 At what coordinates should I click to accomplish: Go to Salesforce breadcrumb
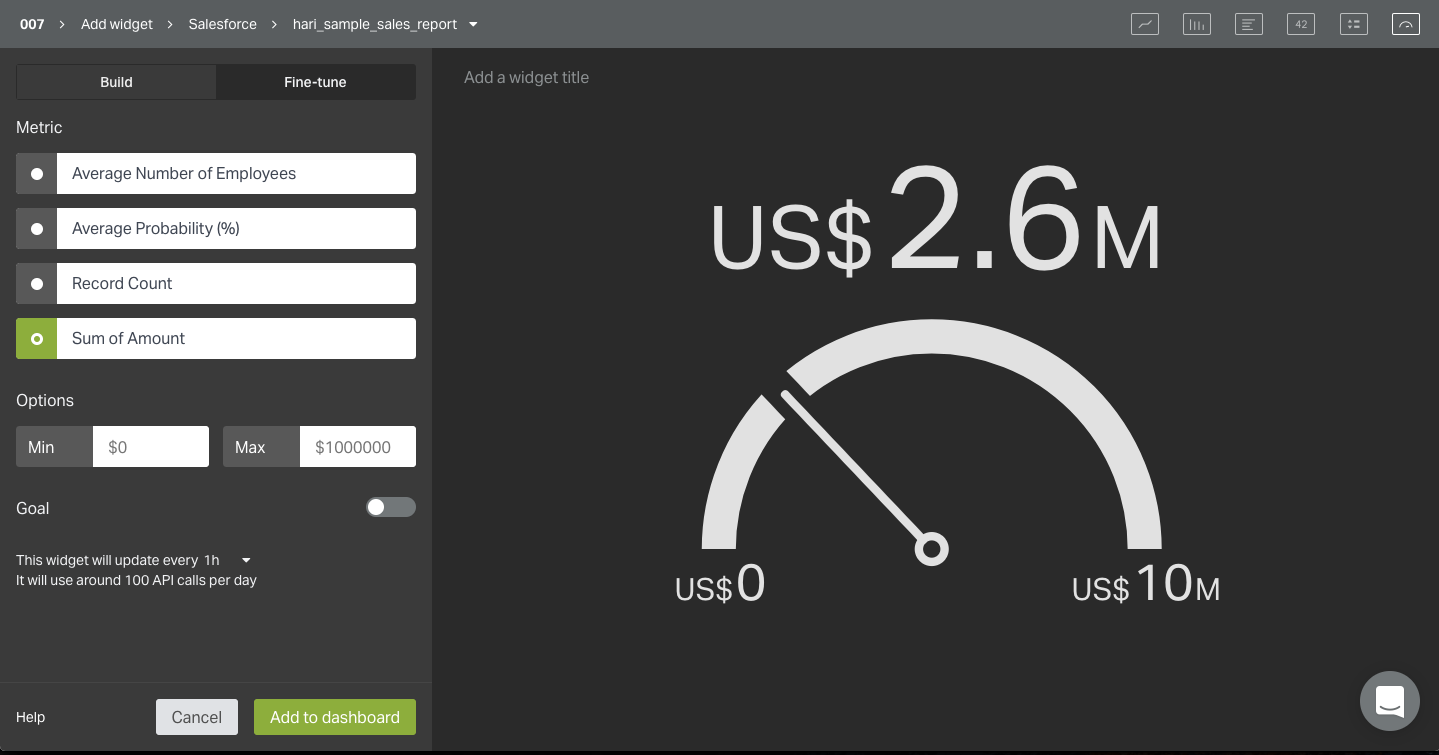tap(222, 24)
